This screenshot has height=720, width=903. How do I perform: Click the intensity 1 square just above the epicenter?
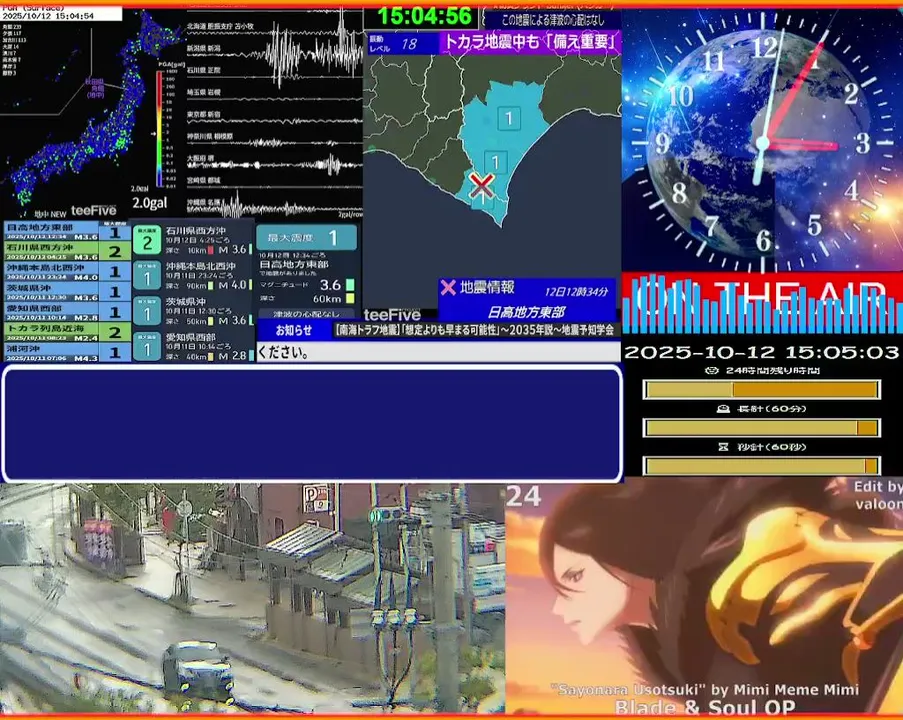495,162
